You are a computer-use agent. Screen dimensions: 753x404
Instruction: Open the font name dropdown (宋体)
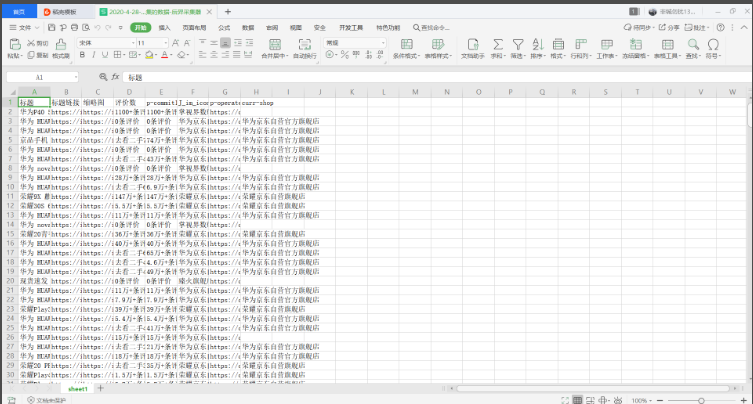(133, 43)
